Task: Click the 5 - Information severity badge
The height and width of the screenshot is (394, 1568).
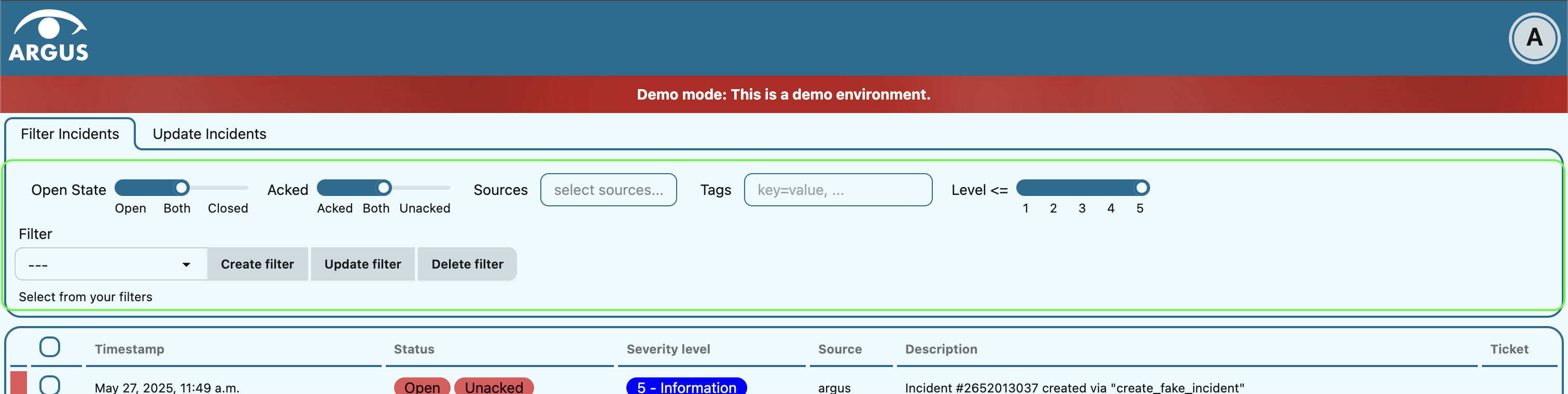Action: pos(687,386)
